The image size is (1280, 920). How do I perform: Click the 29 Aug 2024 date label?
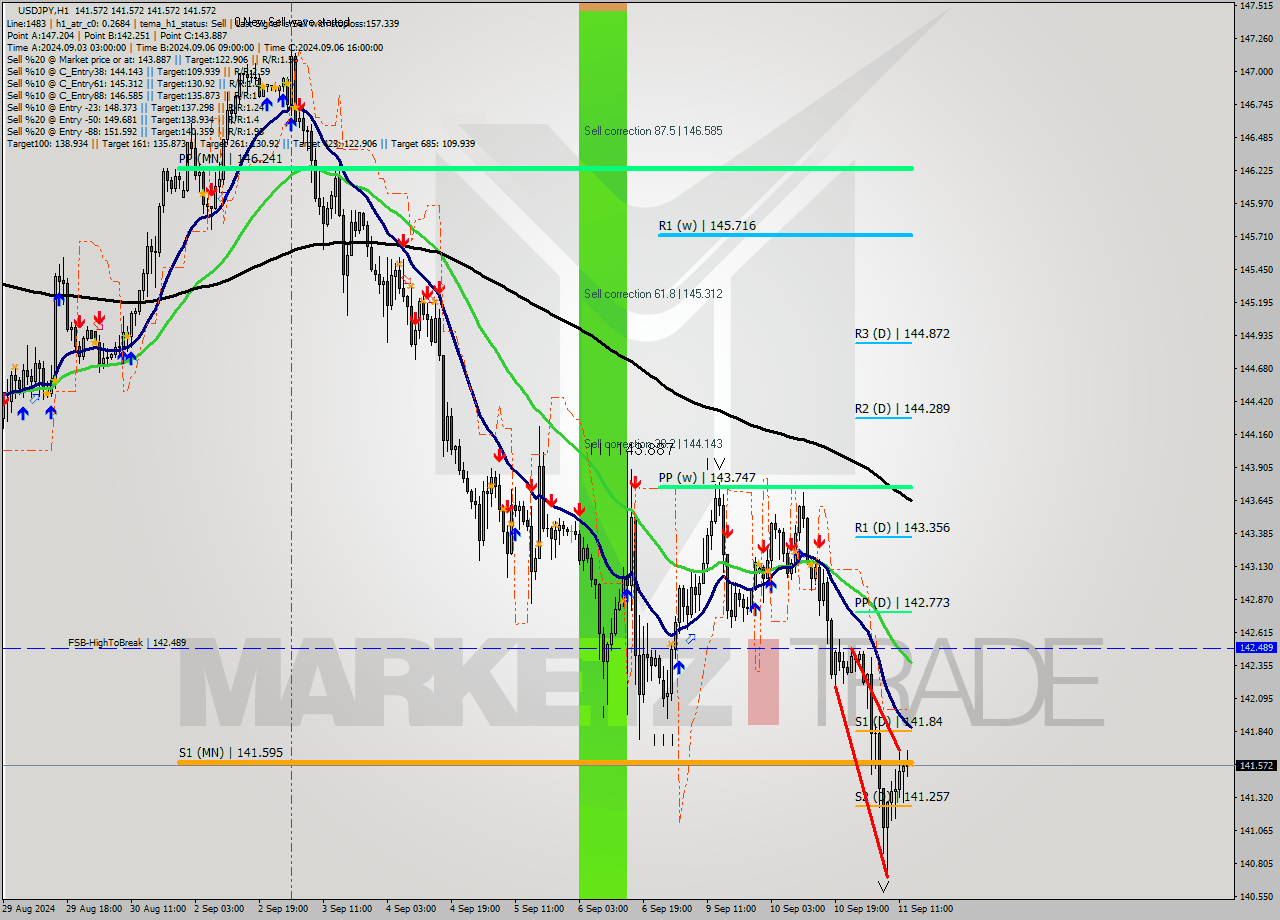(x=30, y=909)
